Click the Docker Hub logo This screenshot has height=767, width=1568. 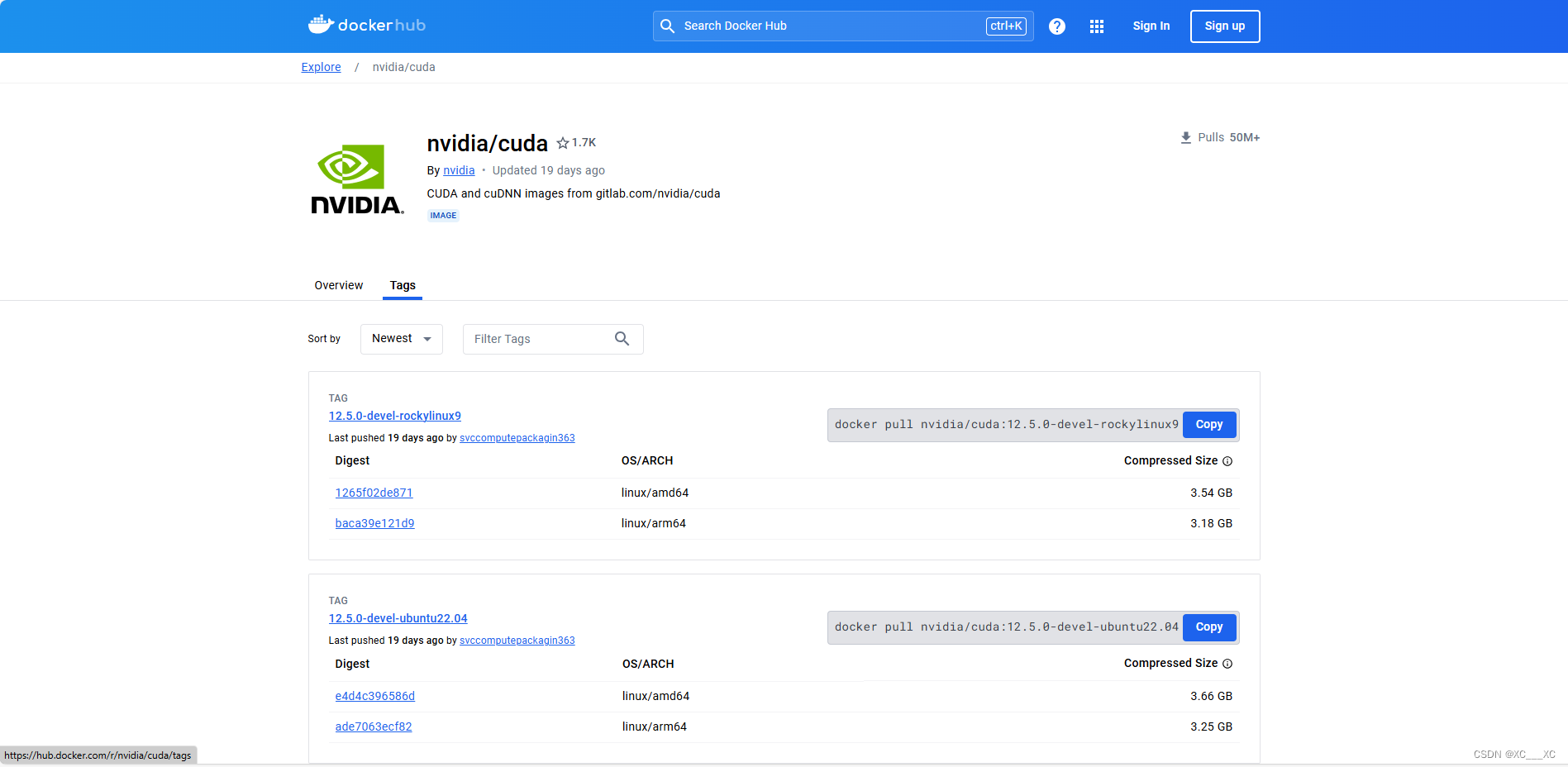click(367, 25)
